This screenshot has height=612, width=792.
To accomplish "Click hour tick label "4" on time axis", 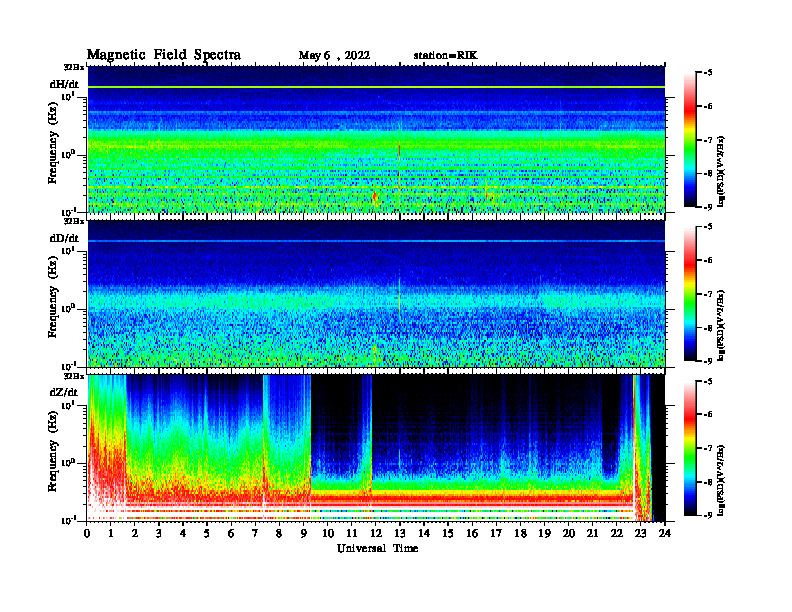I will click(183, 533).
